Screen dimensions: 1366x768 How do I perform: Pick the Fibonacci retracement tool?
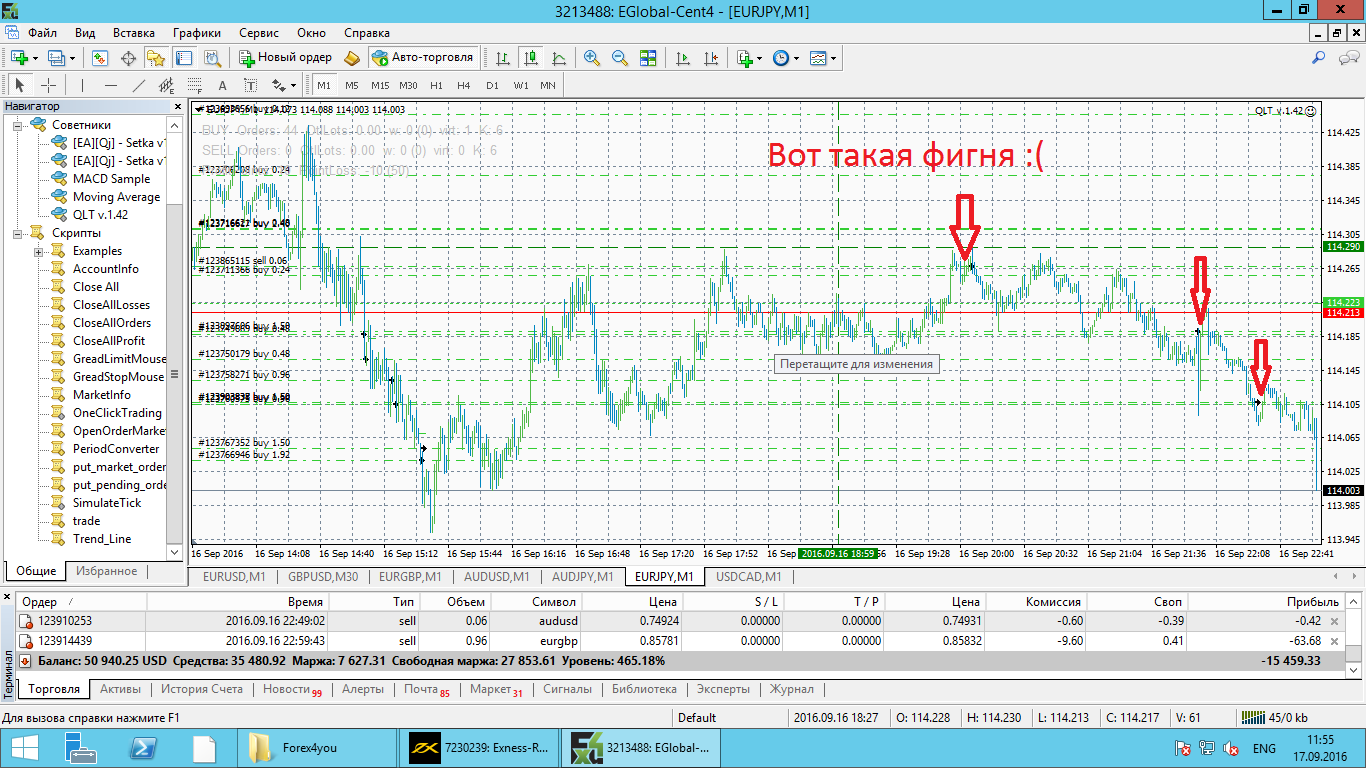pos(195,85)
